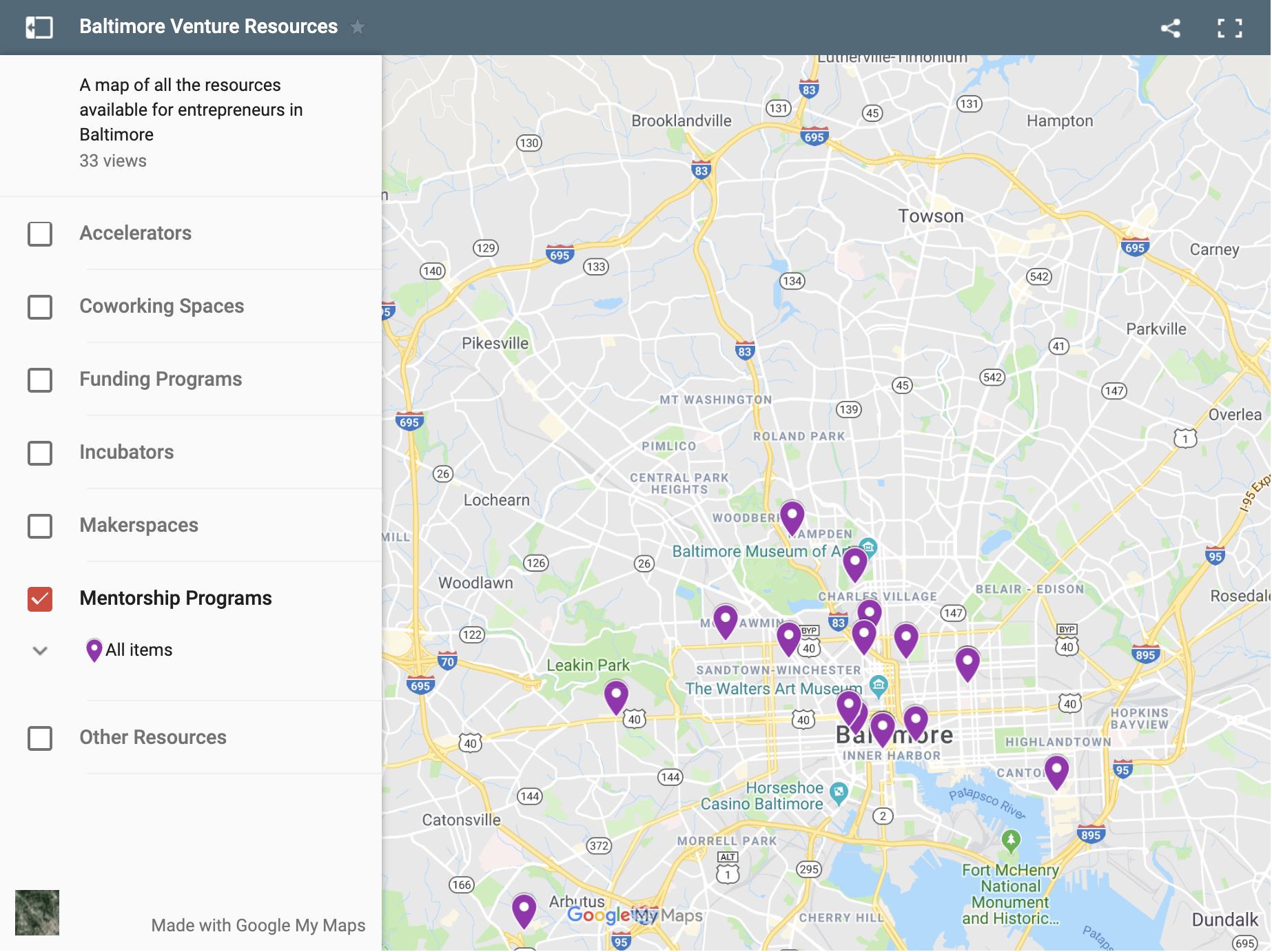Click the Towson place label on map
The height and width of the screenshot is (952, 1272).
click(x=931, y=216)
